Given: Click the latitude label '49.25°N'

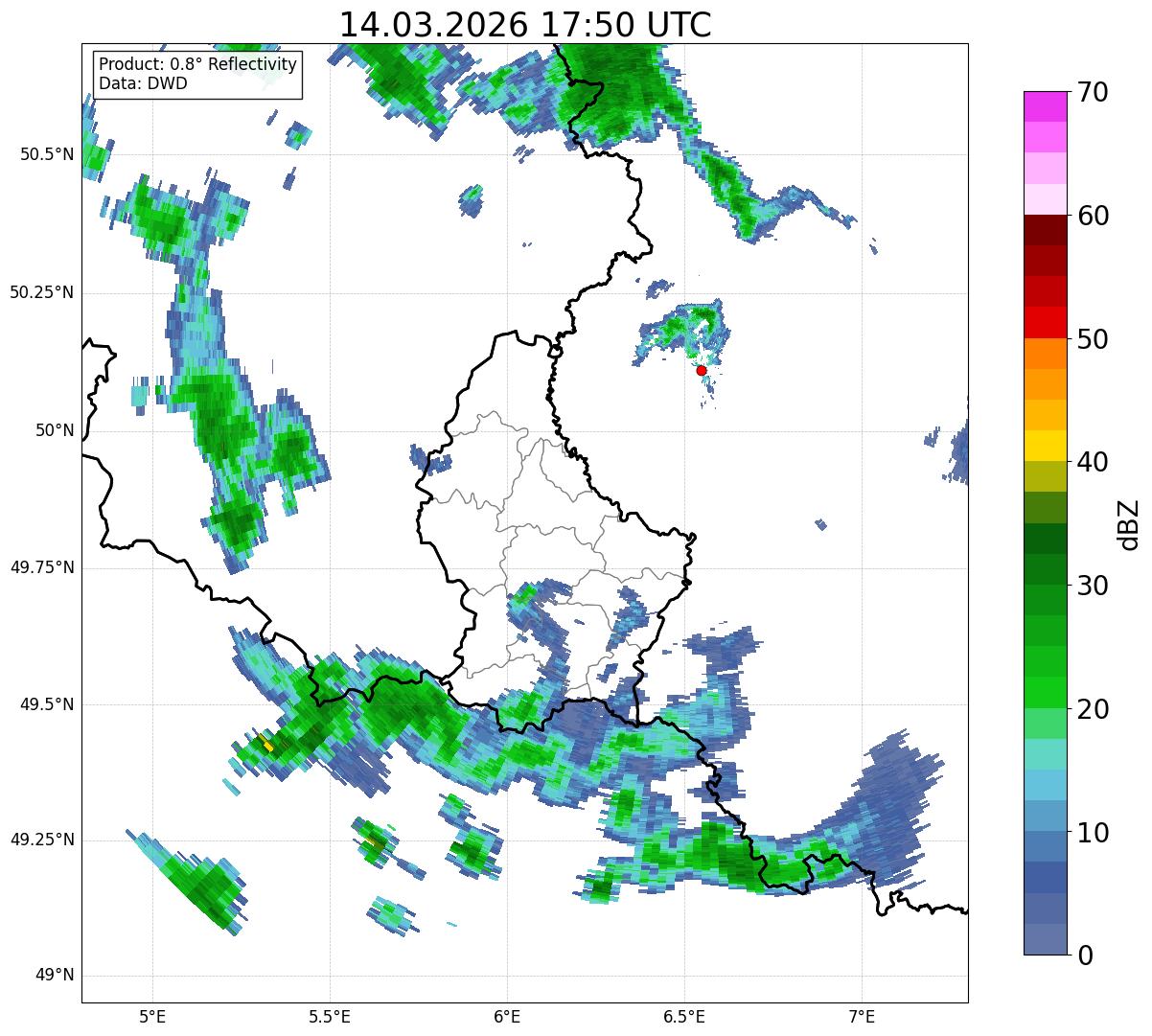Looking at the screenshot, I should pos(42,840).
